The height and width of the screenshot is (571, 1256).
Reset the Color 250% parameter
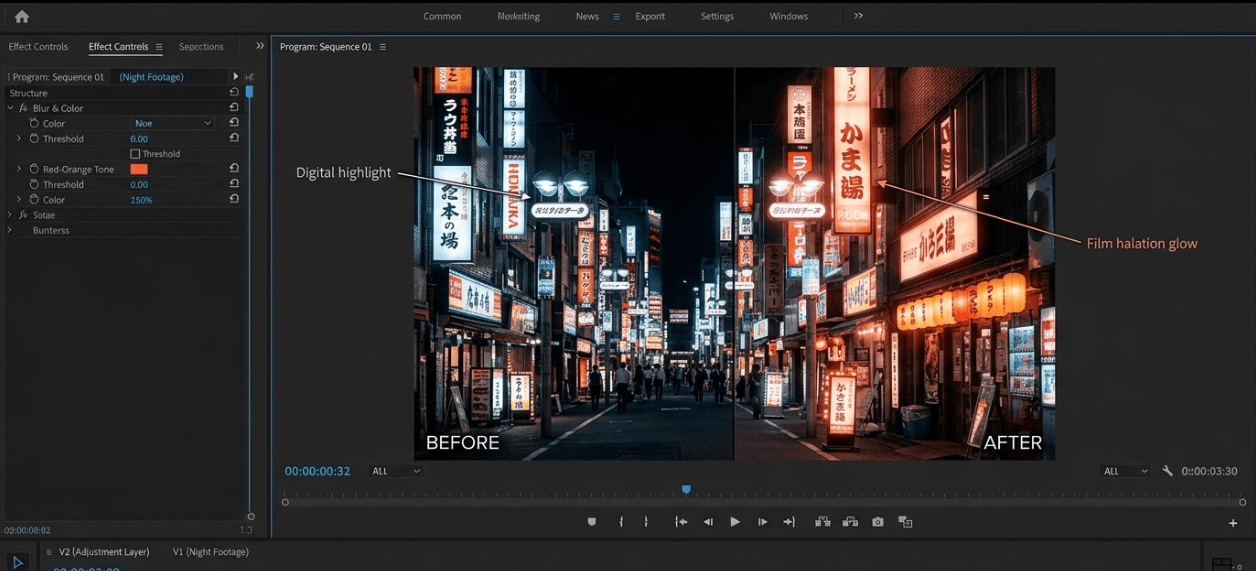pyautogui.click(x=234, y=199)
